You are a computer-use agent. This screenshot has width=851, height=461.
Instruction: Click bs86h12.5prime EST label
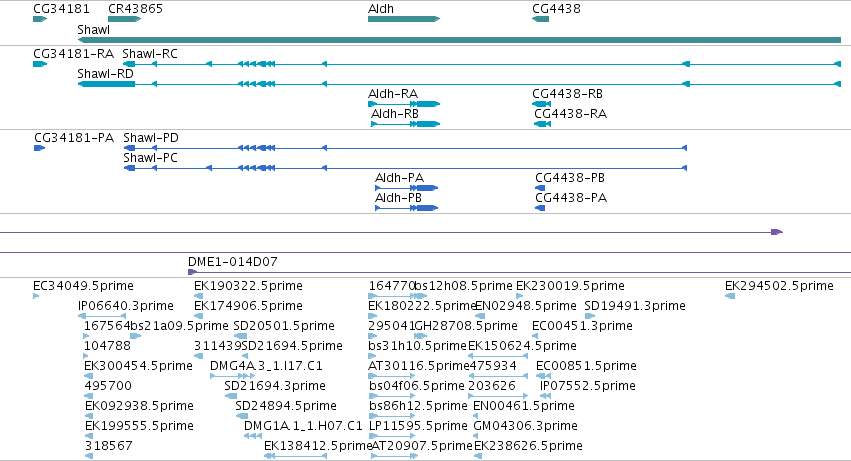click(418, 406)
